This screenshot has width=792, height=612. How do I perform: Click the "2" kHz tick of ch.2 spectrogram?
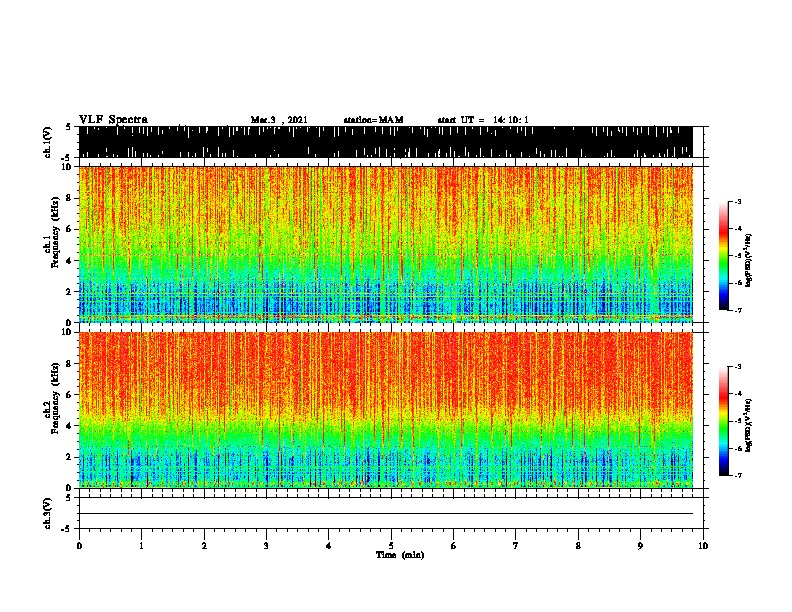coord(70,457)
